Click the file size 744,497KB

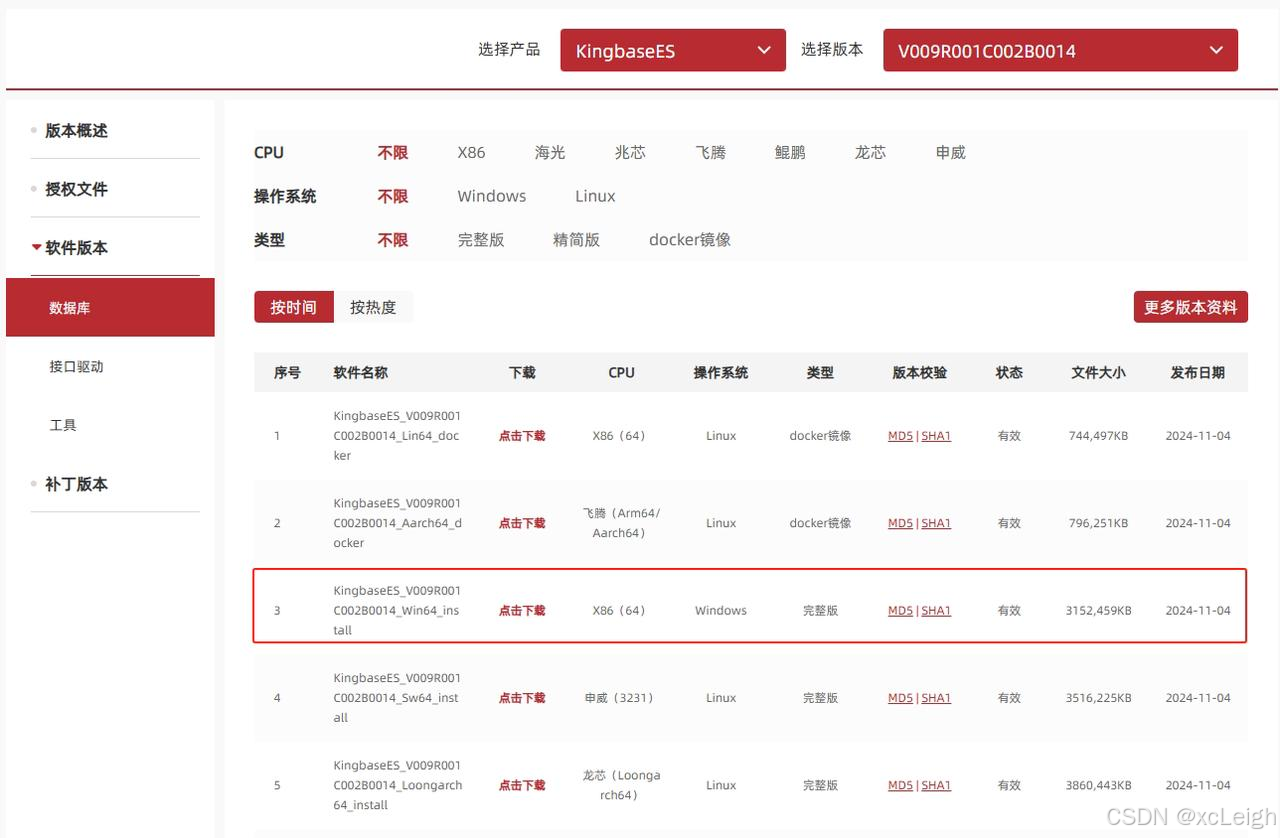[x=1098, y=436]
